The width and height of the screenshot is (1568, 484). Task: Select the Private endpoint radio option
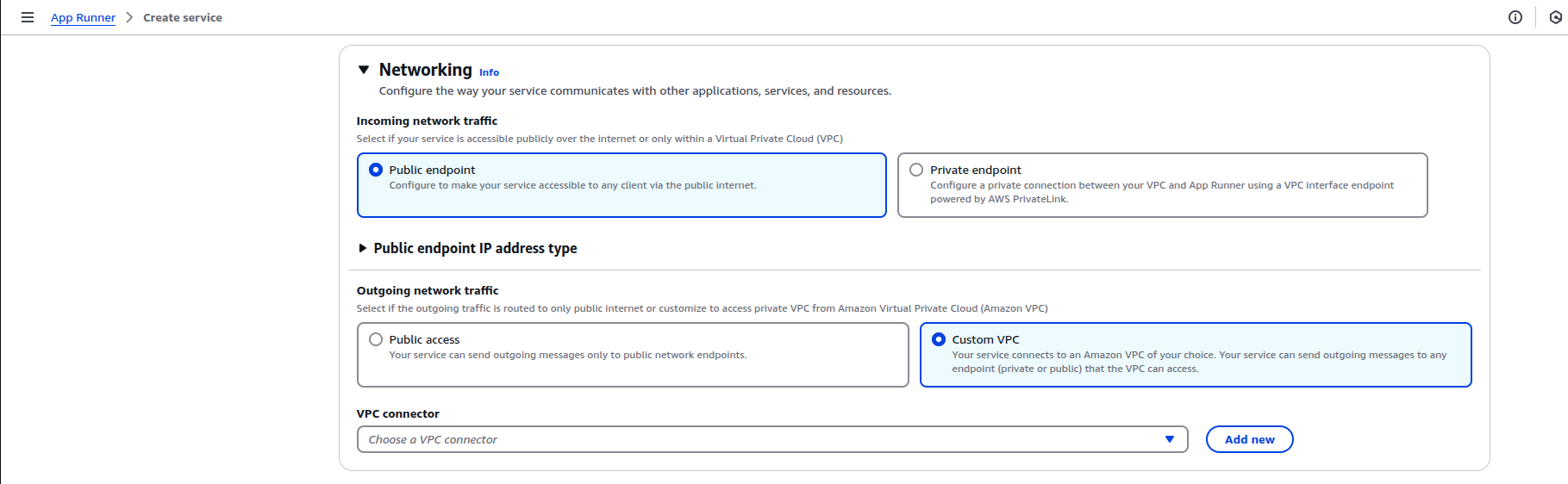tap(916, 170)
